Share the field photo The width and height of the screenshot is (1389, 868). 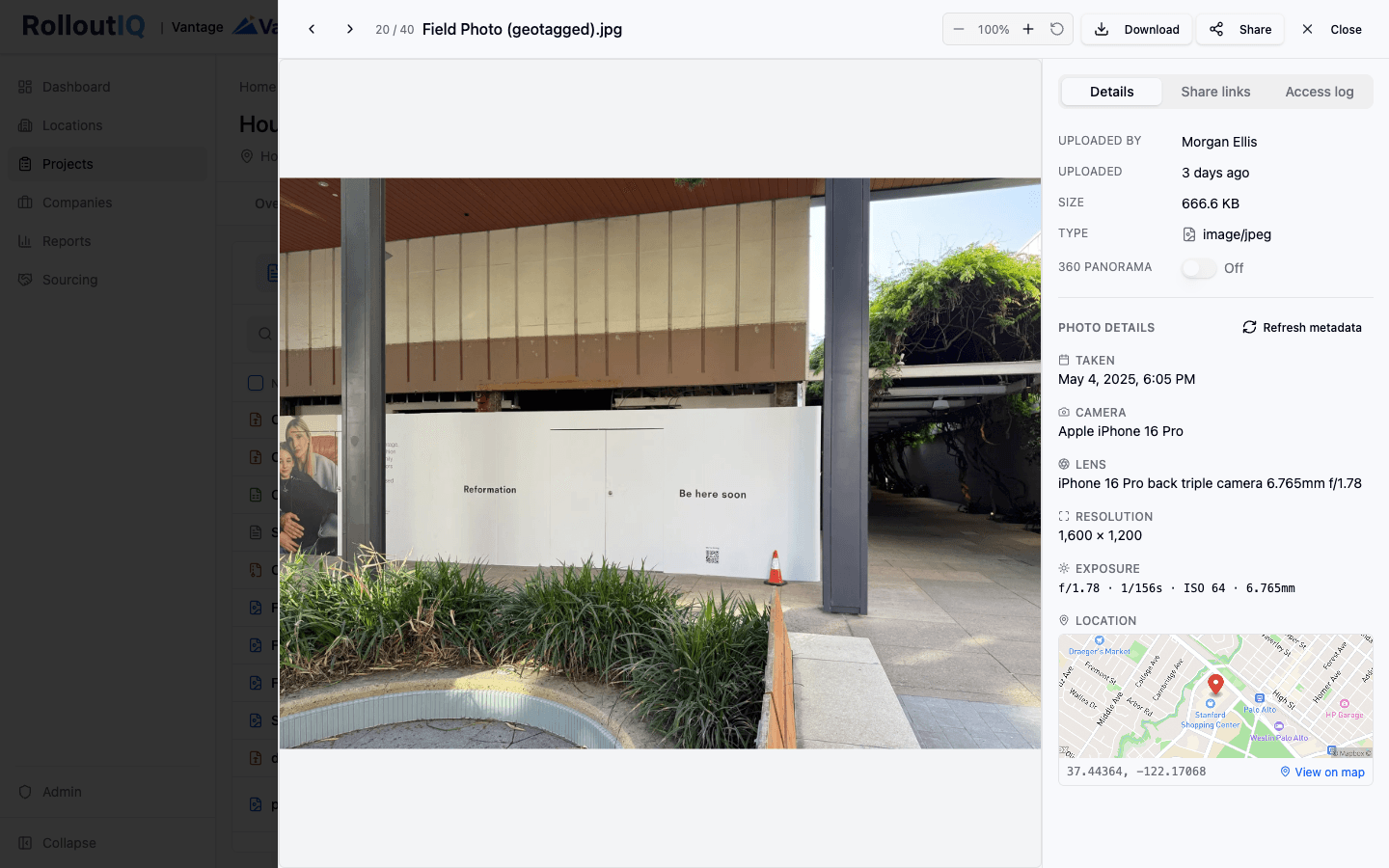(x=1240, y=29)
